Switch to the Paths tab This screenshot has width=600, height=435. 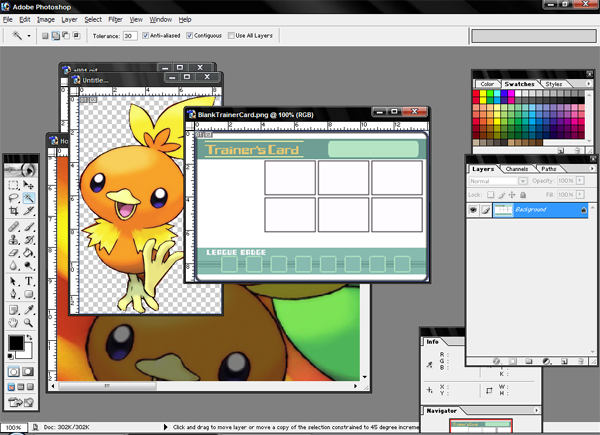[x=548, y=169]
